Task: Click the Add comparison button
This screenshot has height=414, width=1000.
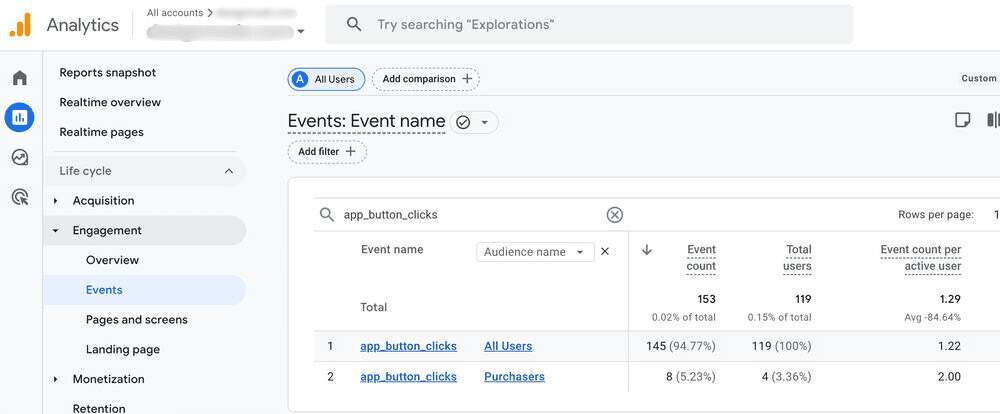Action: point(426,79)
